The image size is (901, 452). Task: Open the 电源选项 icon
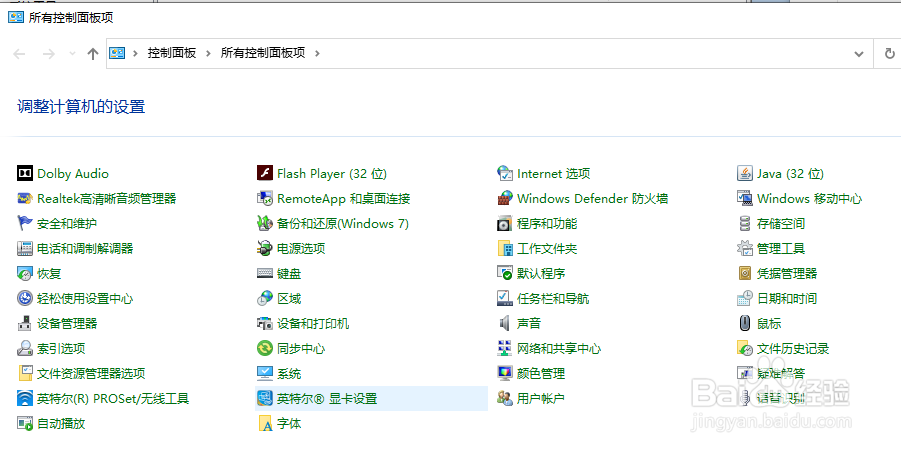(x=265, y=248)
